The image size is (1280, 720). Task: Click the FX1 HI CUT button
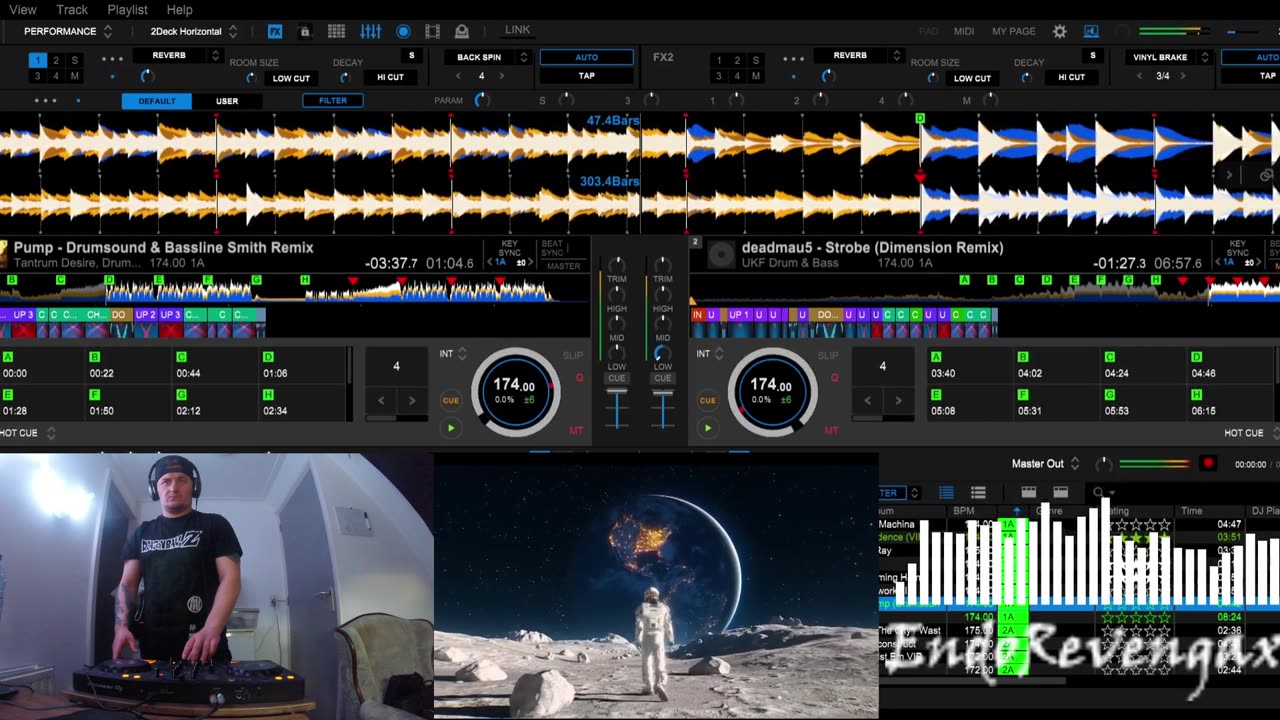tap(391, 77)
